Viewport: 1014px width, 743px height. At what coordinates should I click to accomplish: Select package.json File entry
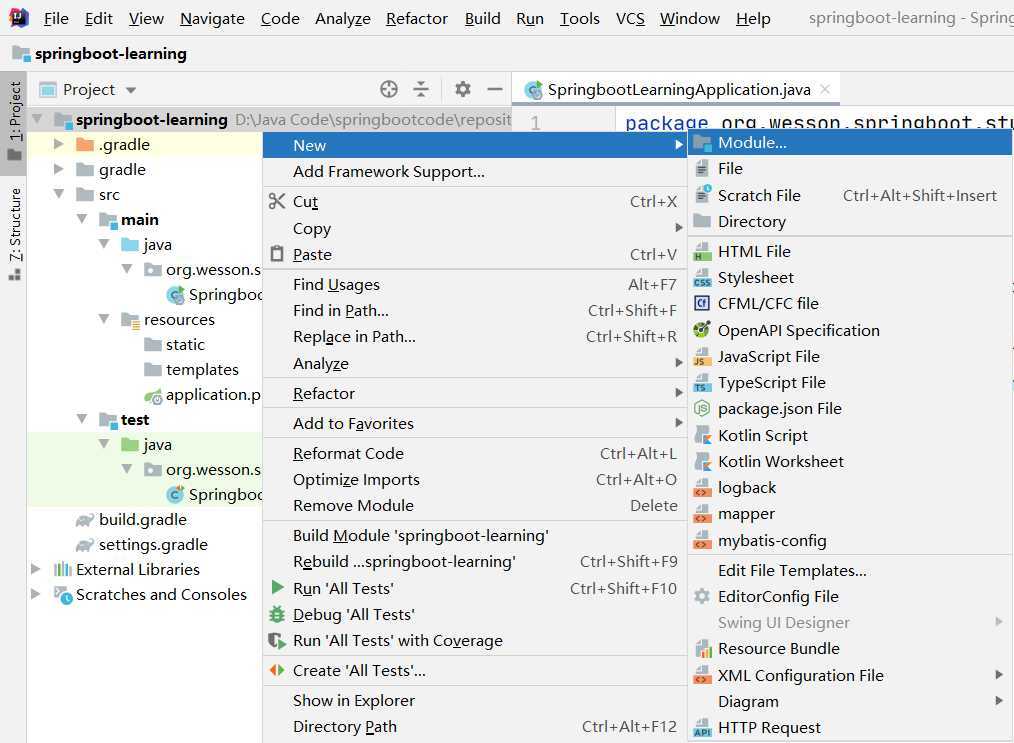(779, 408)
